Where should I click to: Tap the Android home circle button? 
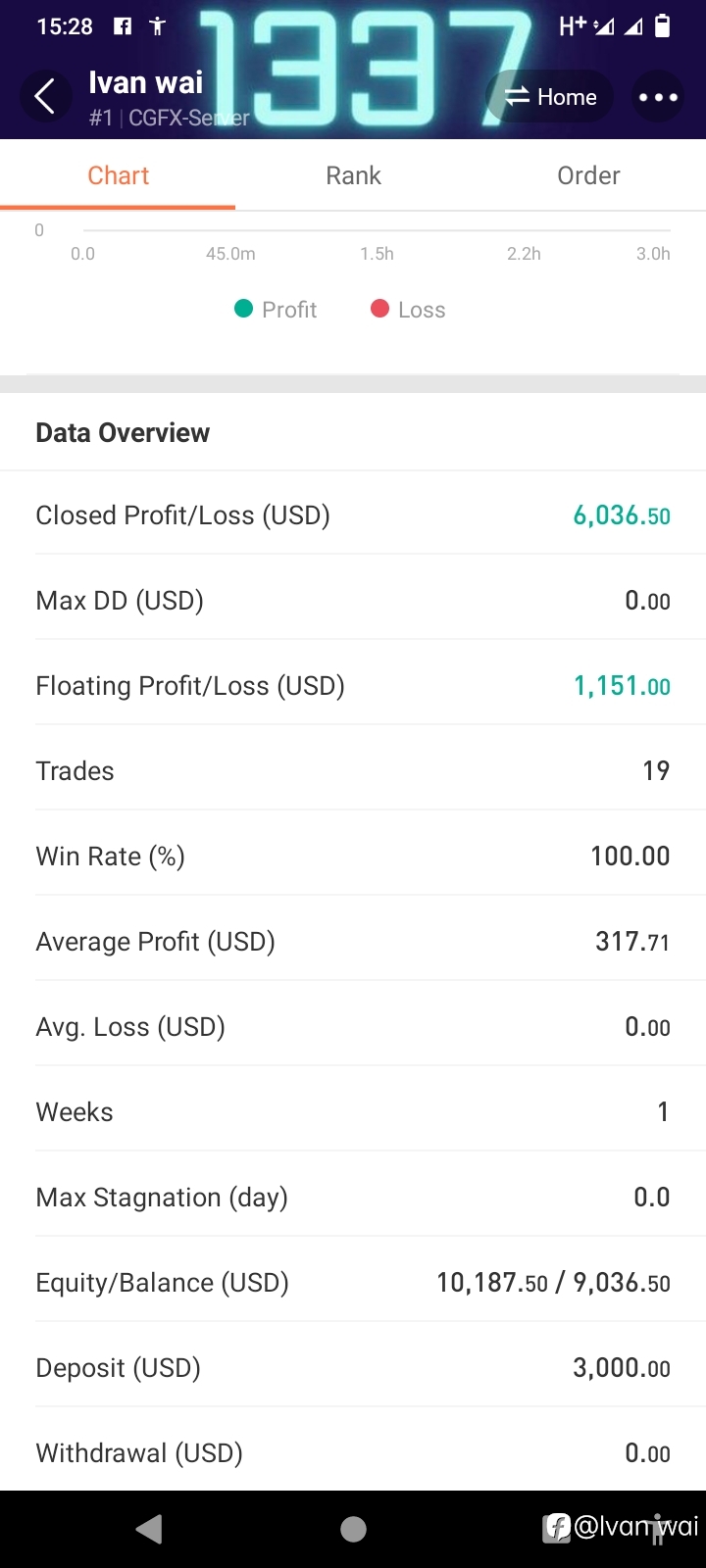pos(353,1529)
